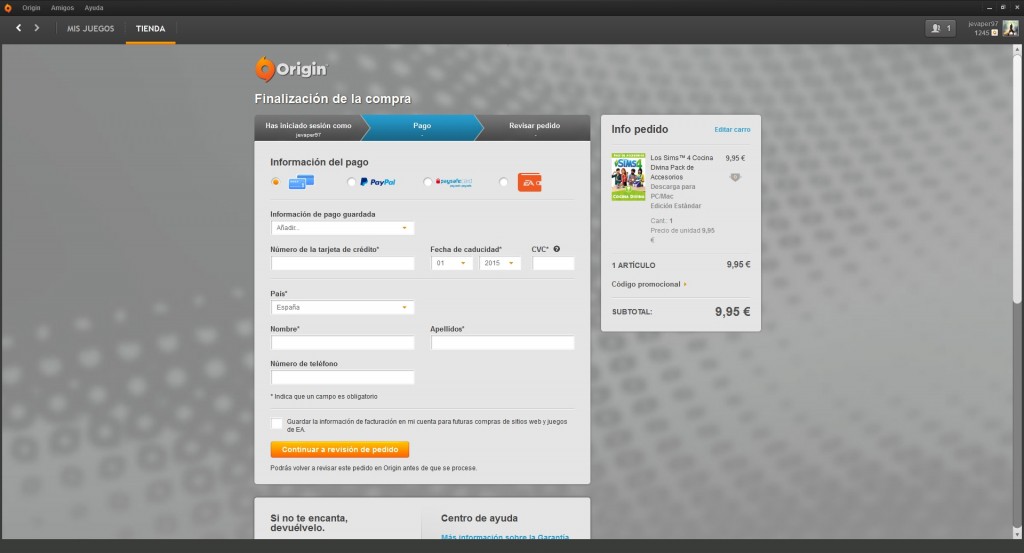The height and width of the screenshot is (553, 1024).
Task: Click the Origin points coin icon
Action: (x=995, y=33)
